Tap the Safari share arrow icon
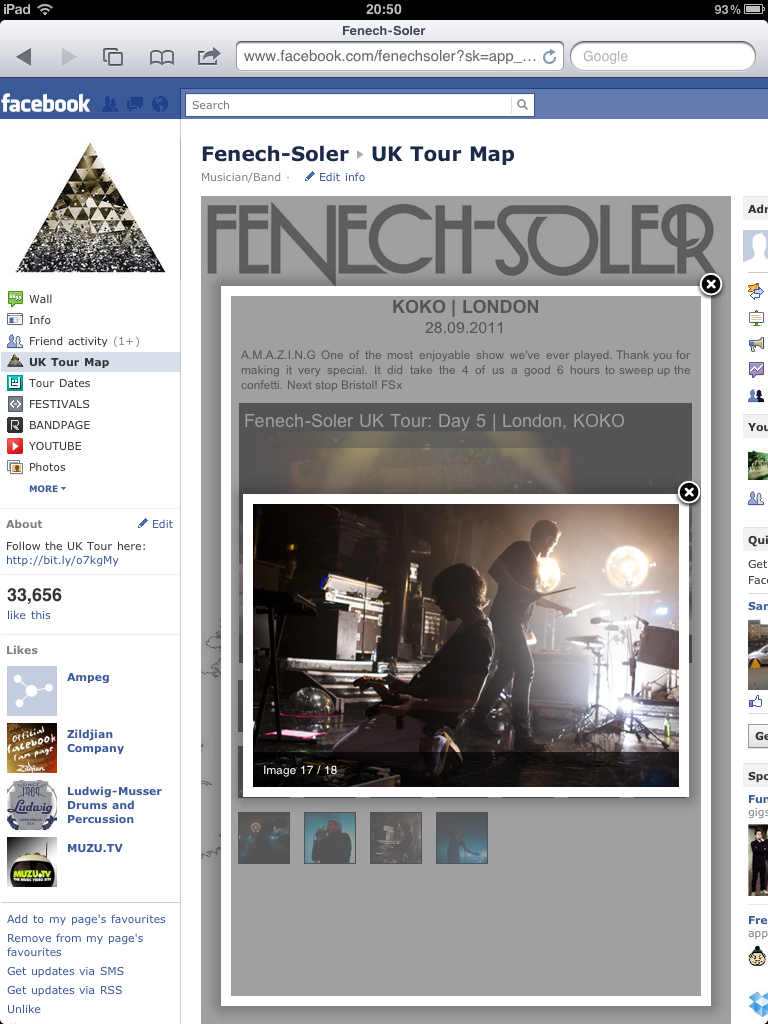The image size is (768, 1024). click(208, 56)
